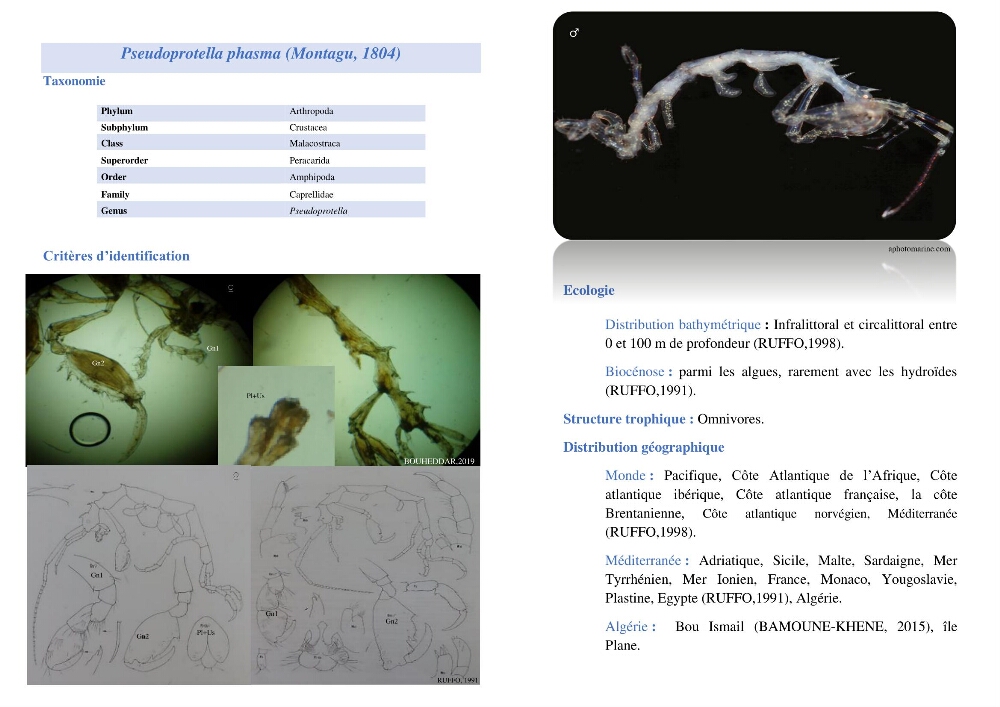Click the "aphotomarine.com" photo credit
Viewport: 1000px width, 707px height.
(919, 249)
